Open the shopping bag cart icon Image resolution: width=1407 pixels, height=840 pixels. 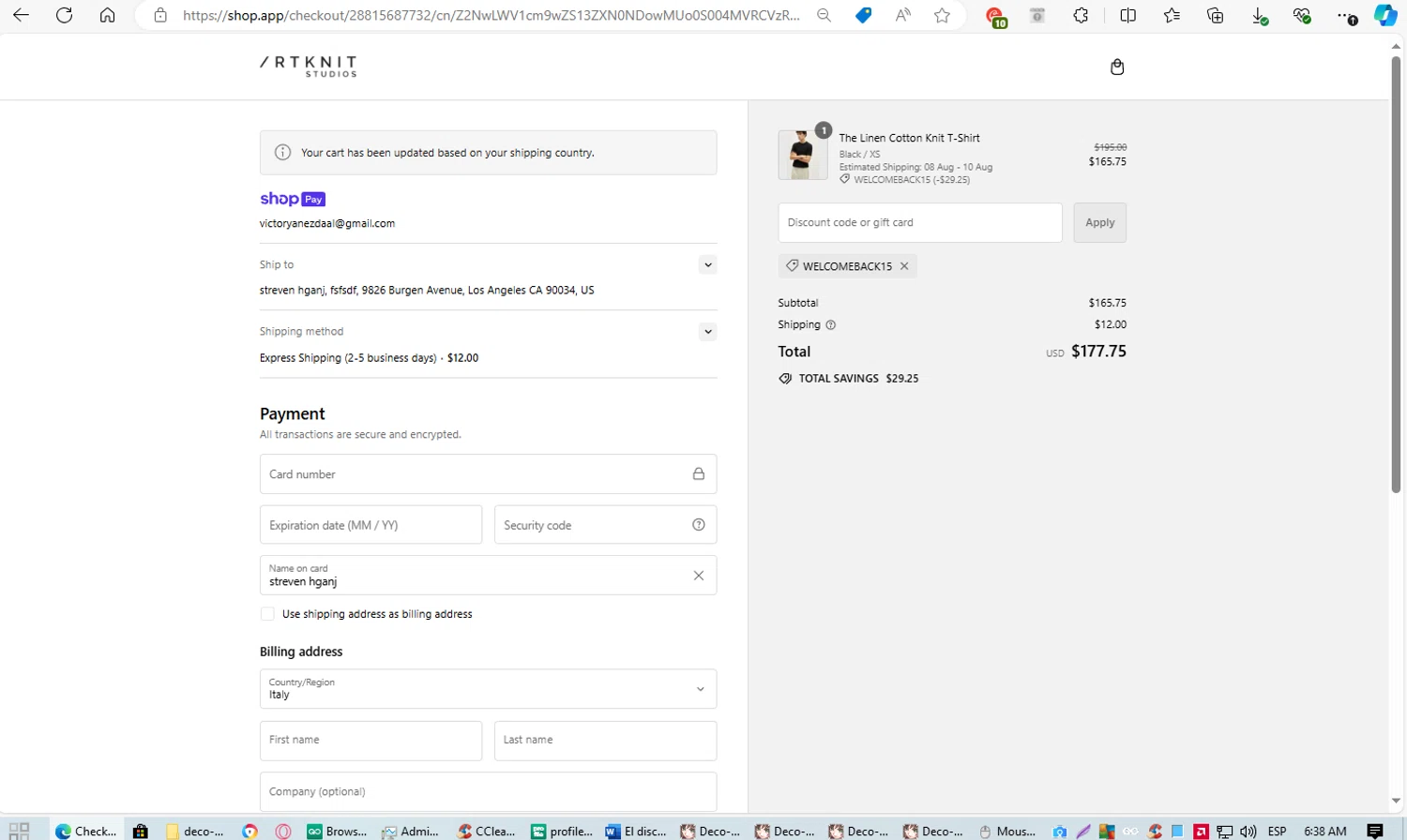[x=1116, y=67]
